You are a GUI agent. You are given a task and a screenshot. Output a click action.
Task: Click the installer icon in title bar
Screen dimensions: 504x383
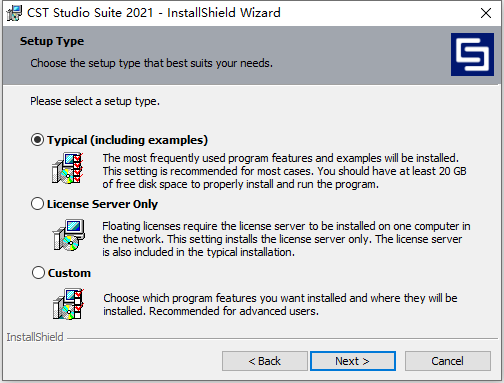tap(14, 13)
